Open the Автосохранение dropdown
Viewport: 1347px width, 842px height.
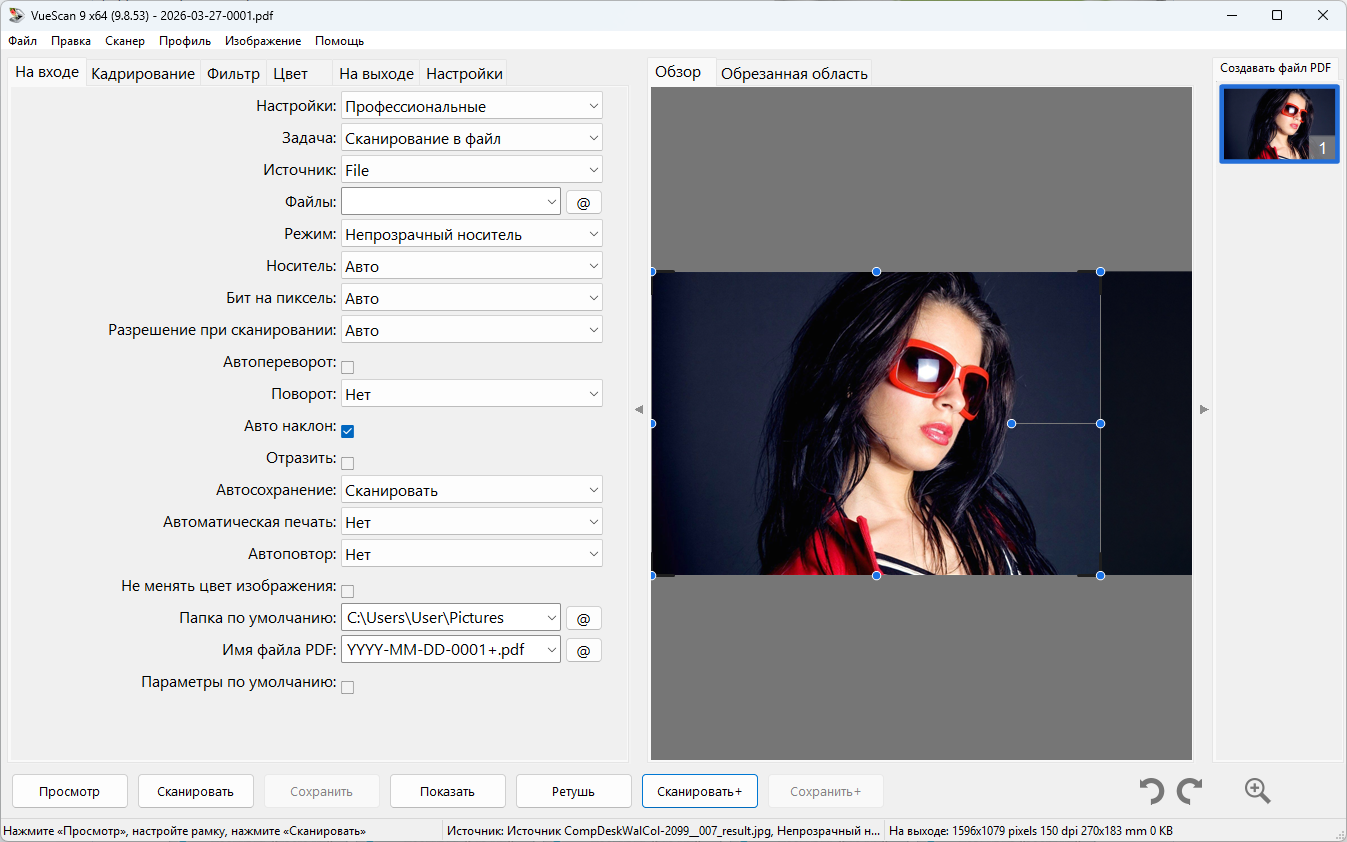471,490
